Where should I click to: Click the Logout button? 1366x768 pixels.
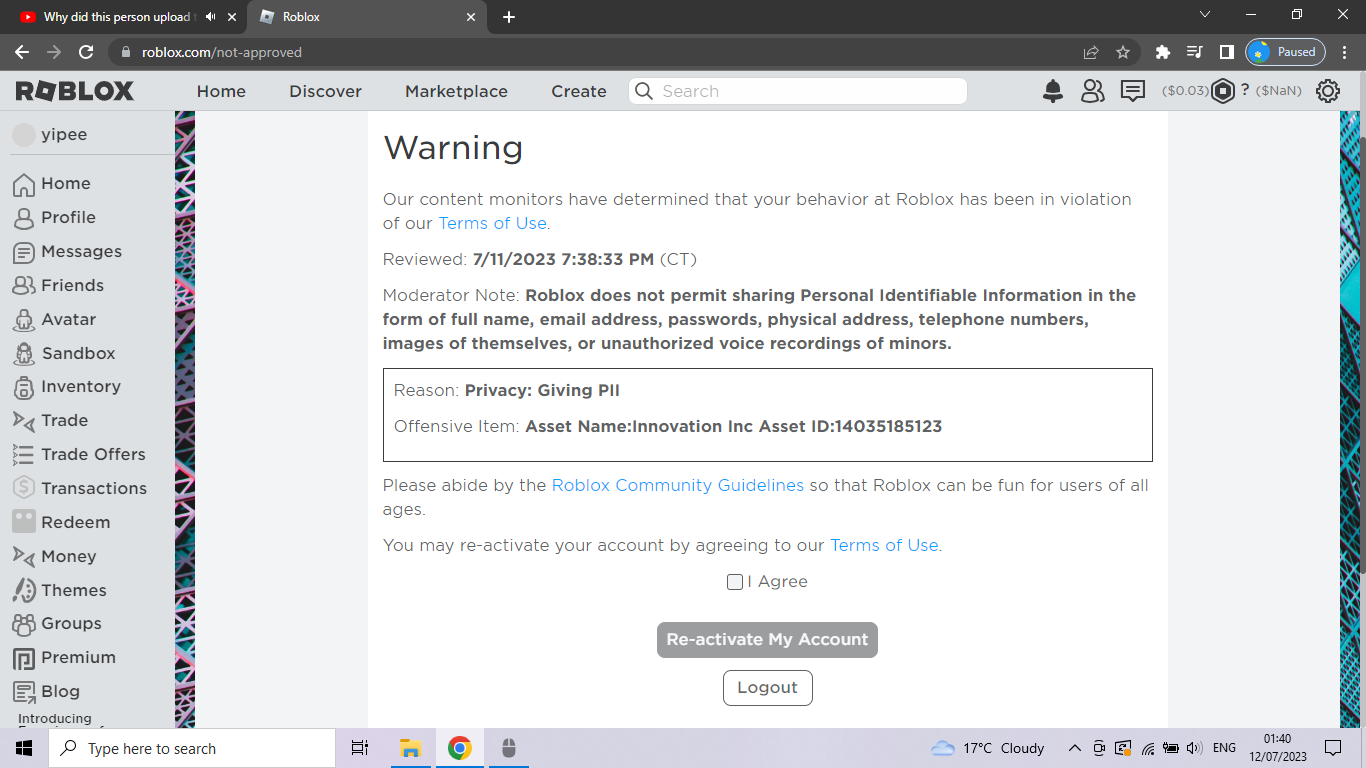767,688
